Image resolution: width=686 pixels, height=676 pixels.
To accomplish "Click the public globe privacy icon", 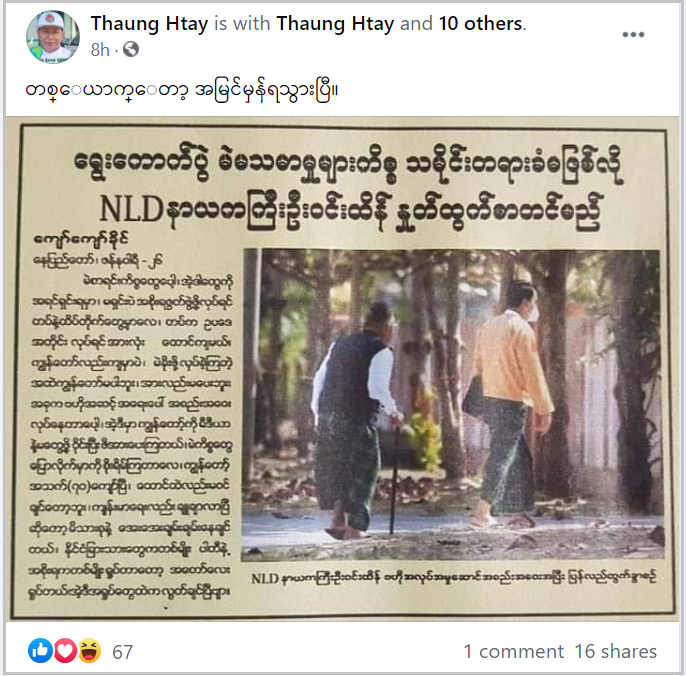I will coord(131,50).
